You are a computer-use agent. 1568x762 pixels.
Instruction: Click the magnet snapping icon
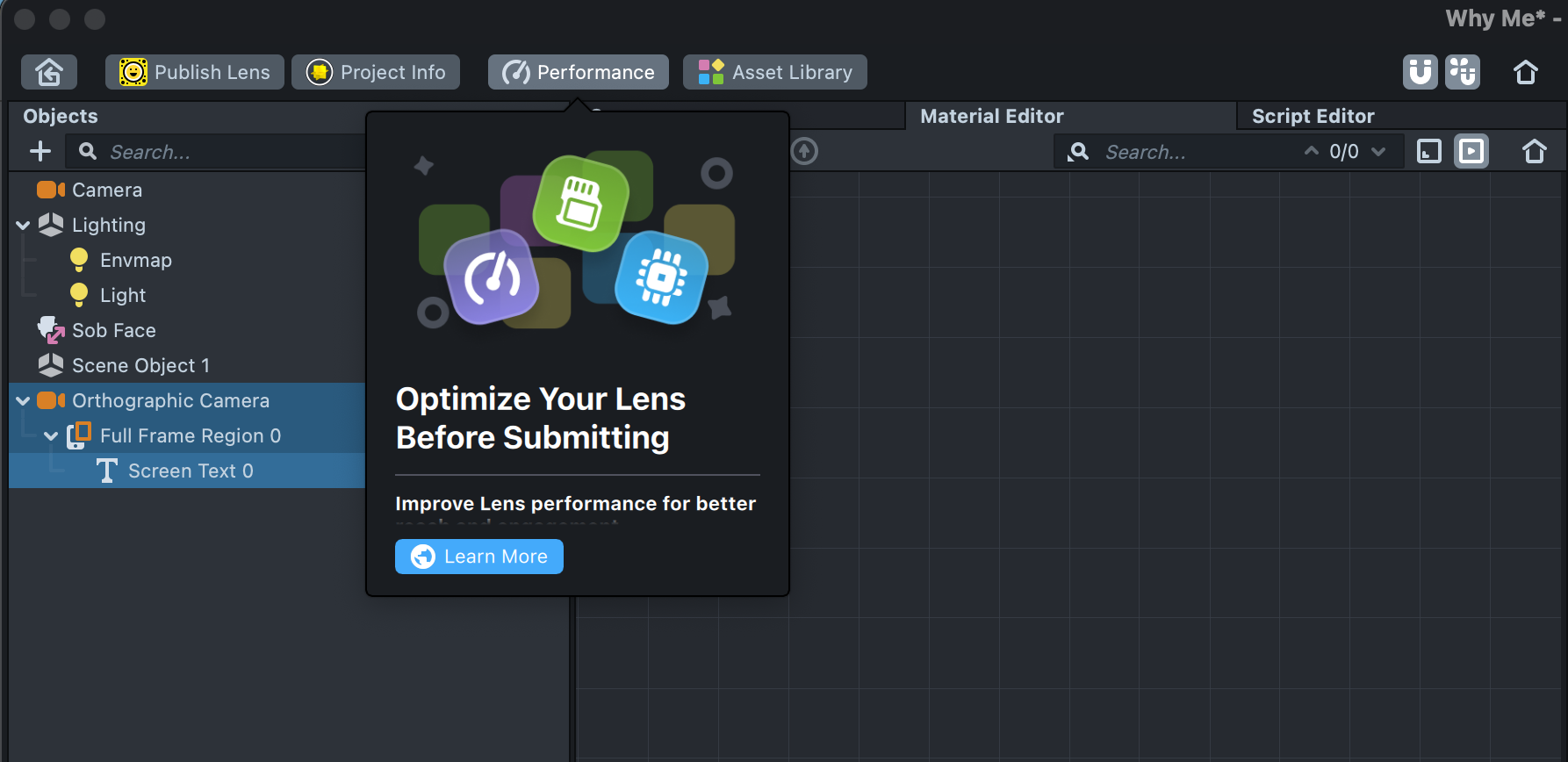click(x=1420, y=72)
